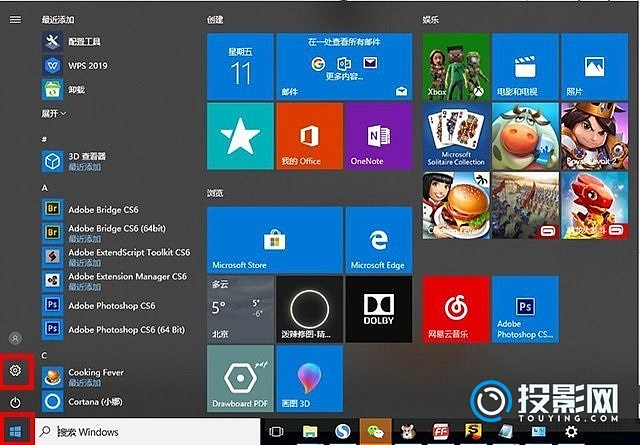Open the teal star tile

pyautogui.click(x=240, y=136)
